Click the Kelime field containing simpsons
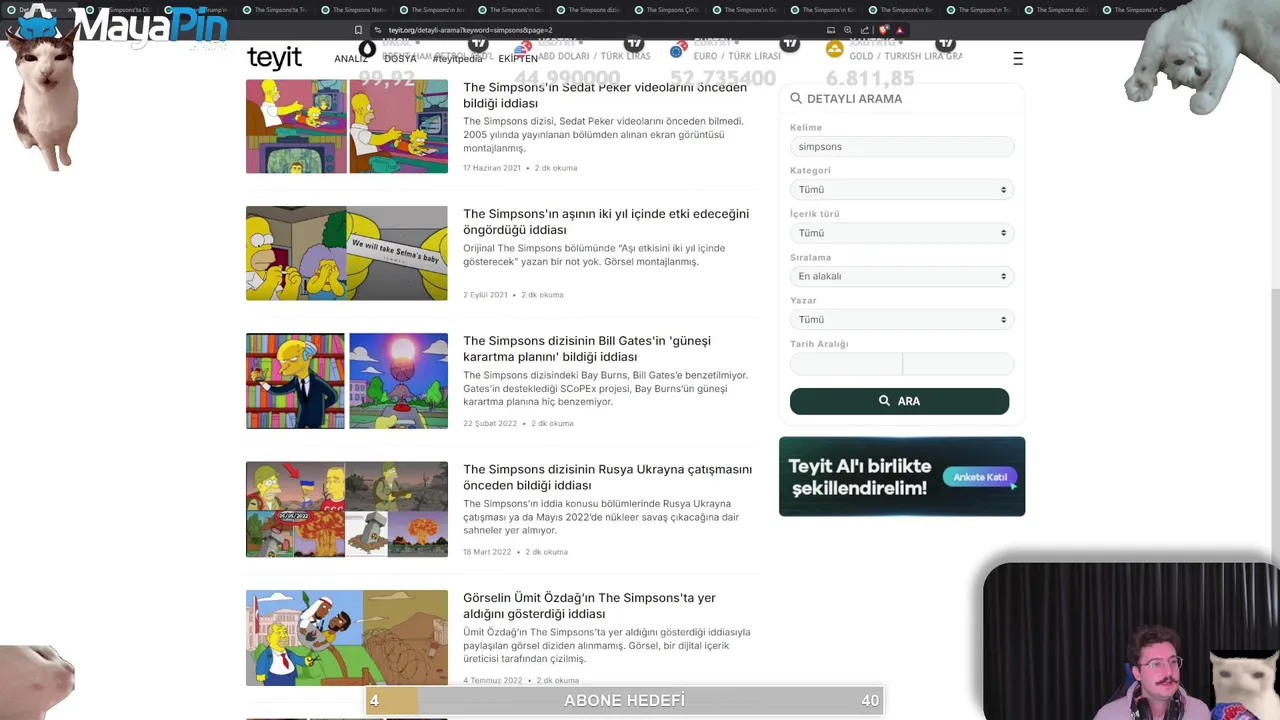Viewport: 1280px width, 720px height. point(901,147)
